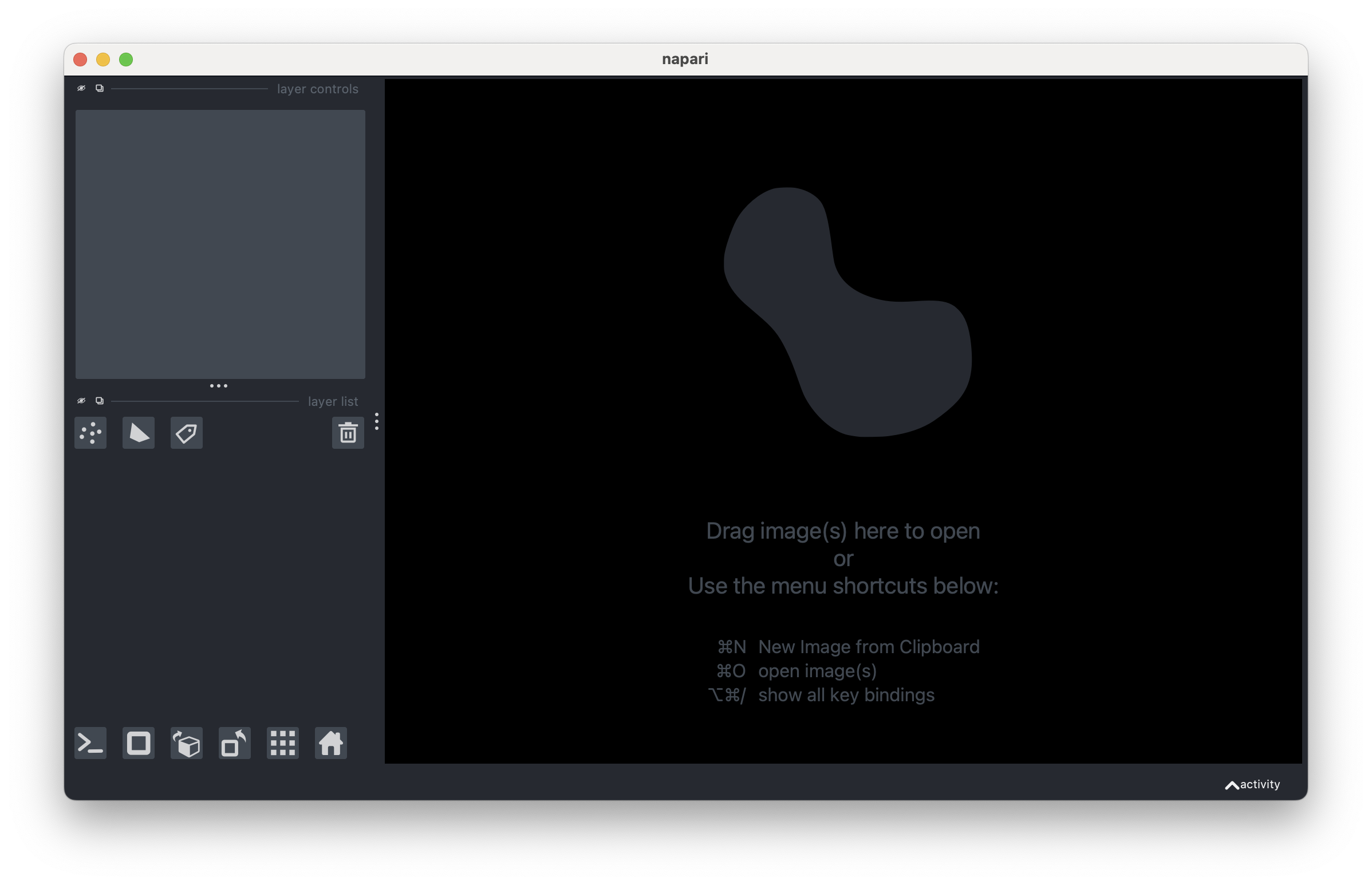
Task: Expand the activity panel
Action: coord(1252,784)
